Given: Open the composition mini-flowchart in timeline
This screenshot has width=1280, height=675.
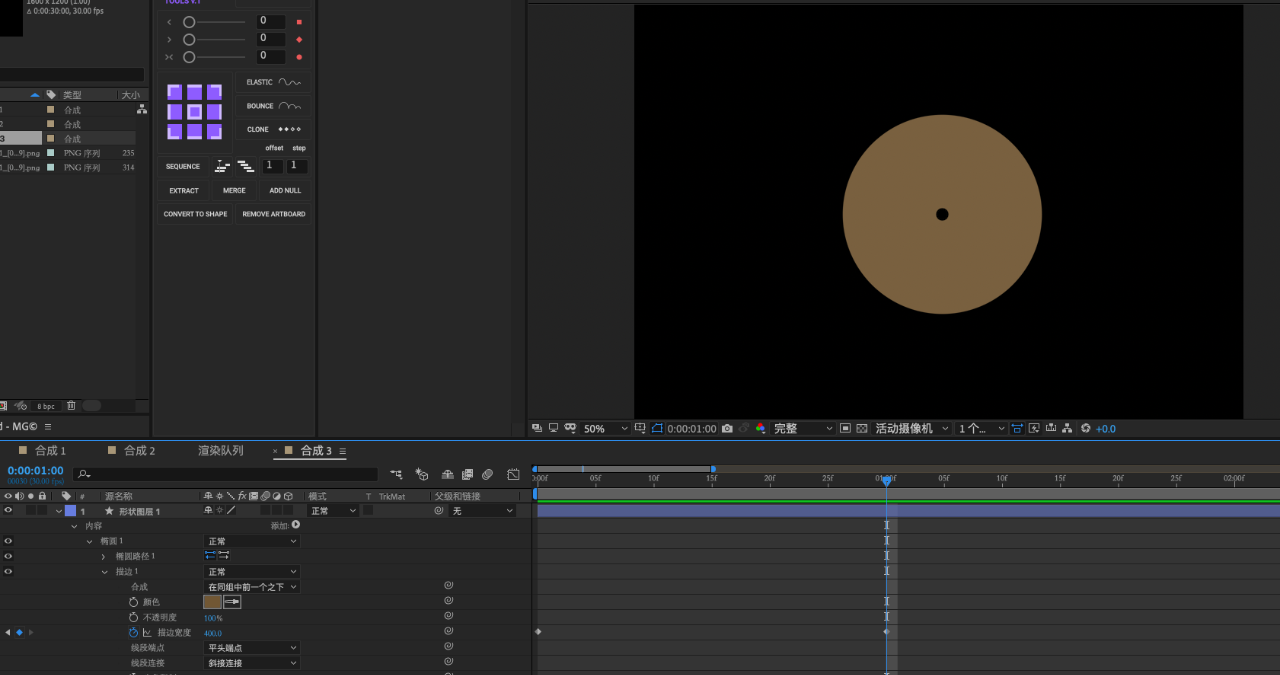Looking at the screenshot, I should 397,474.
